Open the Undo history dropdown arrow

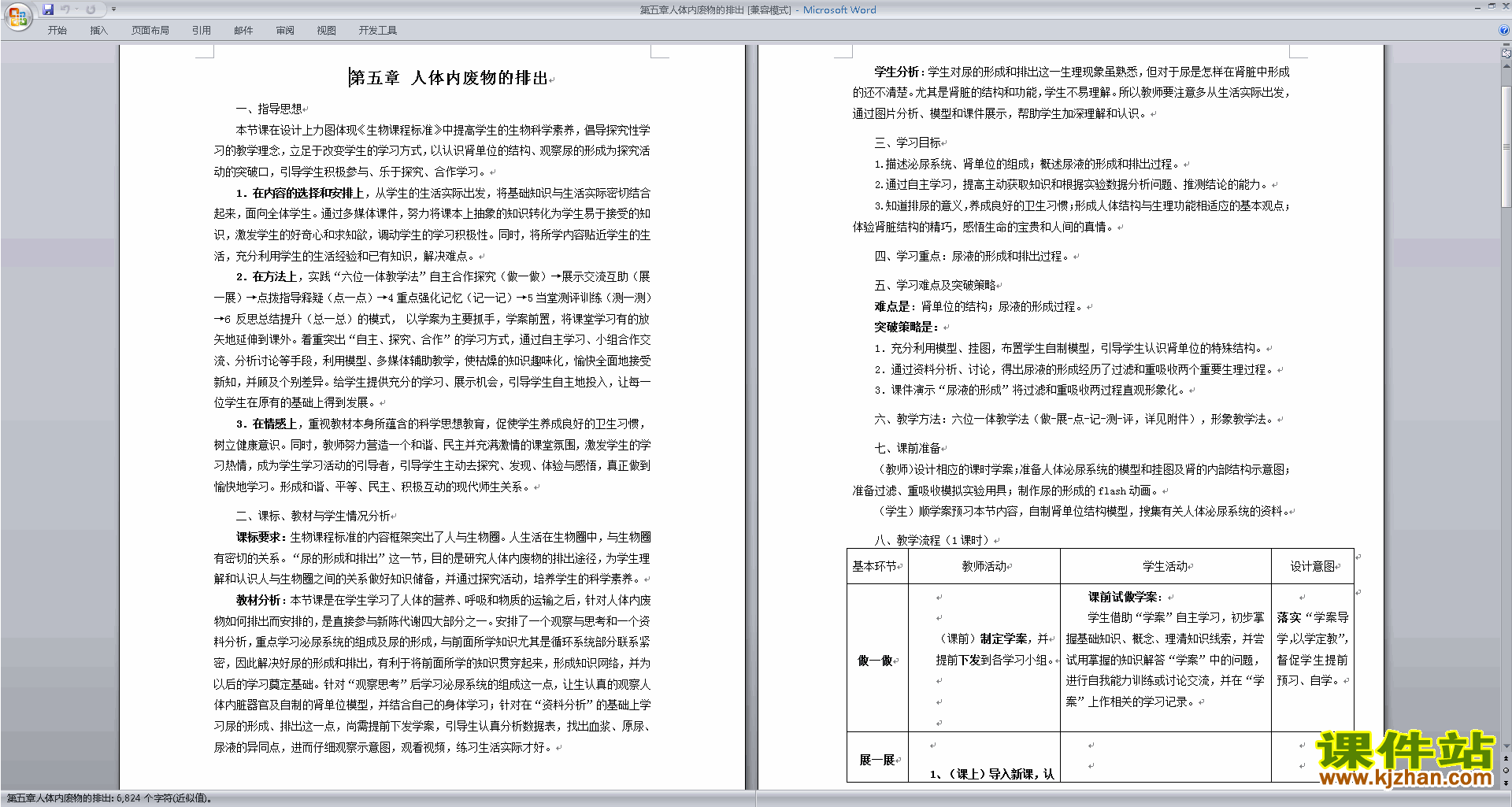click(76, 9)
